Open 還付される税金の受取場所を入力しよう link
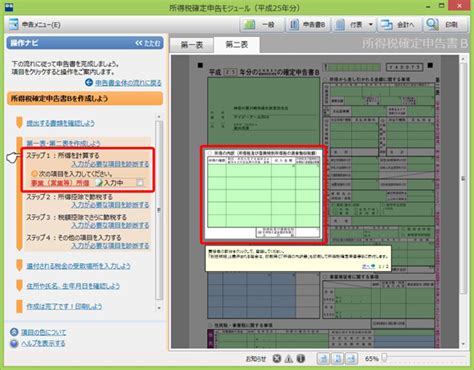Image resolution: width=474 pixels, height=370 pixels. (79, 266)
